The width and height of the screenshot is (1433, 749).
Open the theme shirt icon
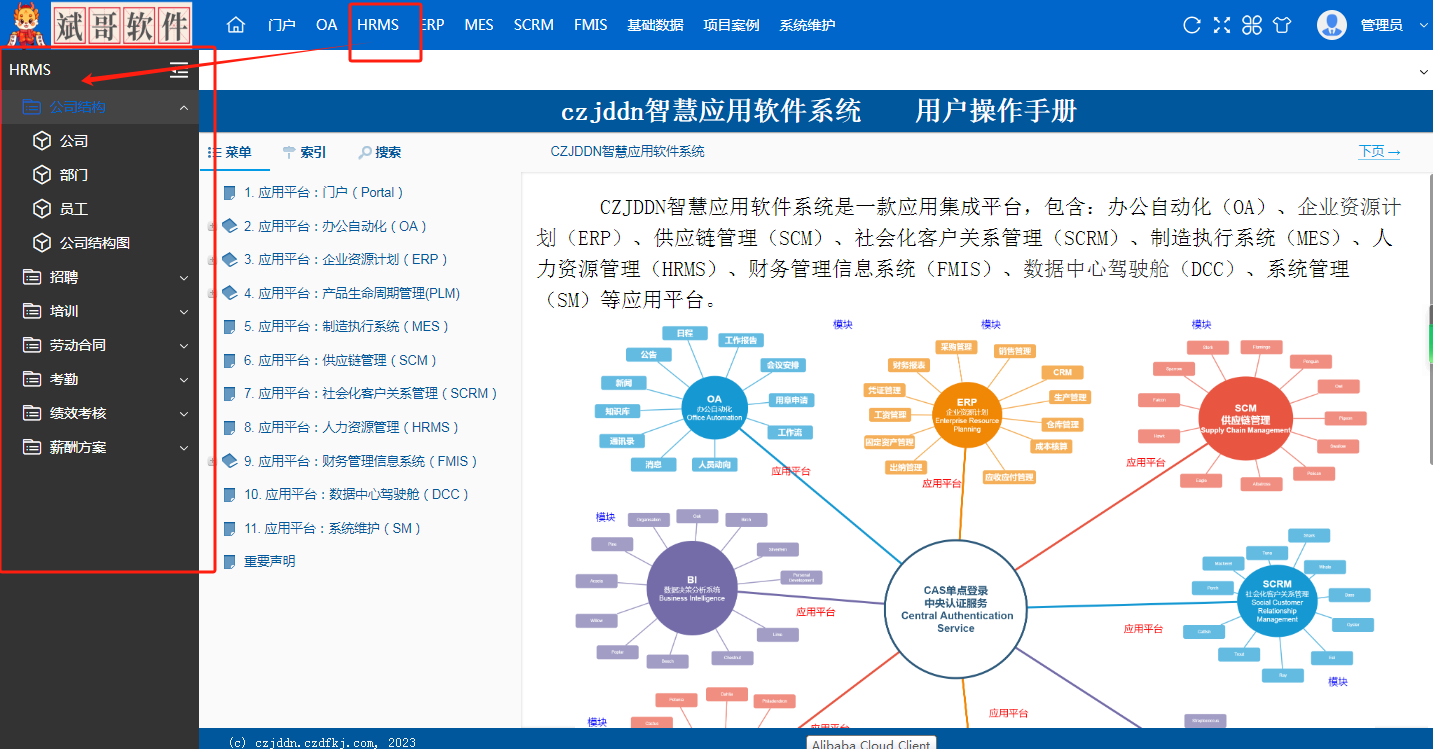pos(1283,25)
